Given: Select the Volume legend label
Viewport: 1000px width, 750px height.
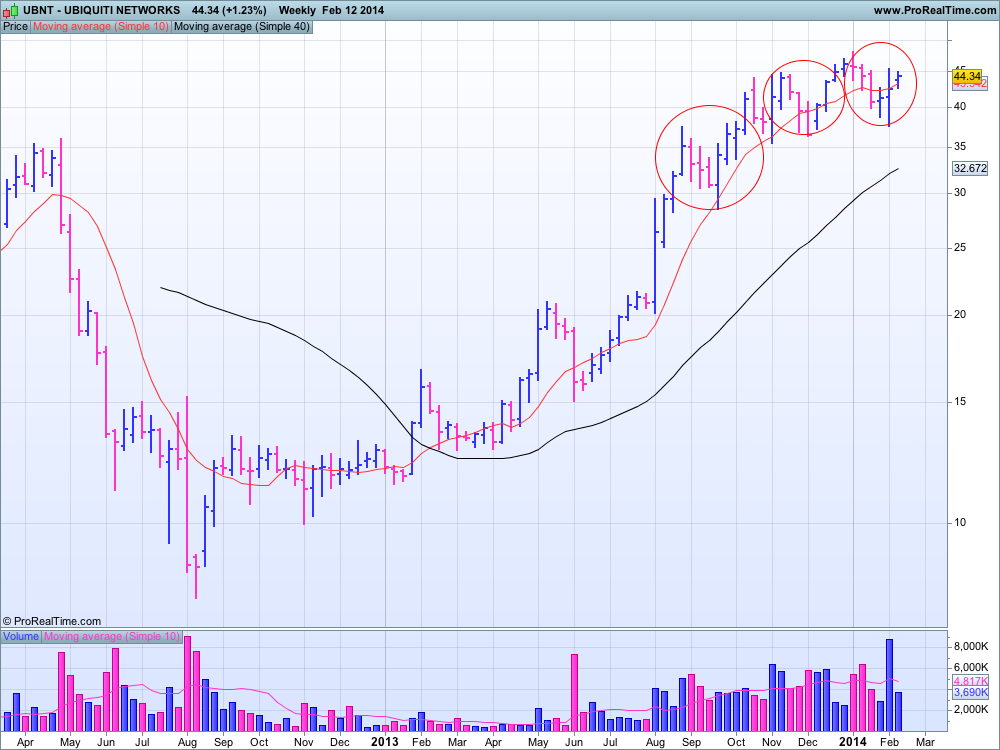Looking at the screenshot, I should coord(20,636).
